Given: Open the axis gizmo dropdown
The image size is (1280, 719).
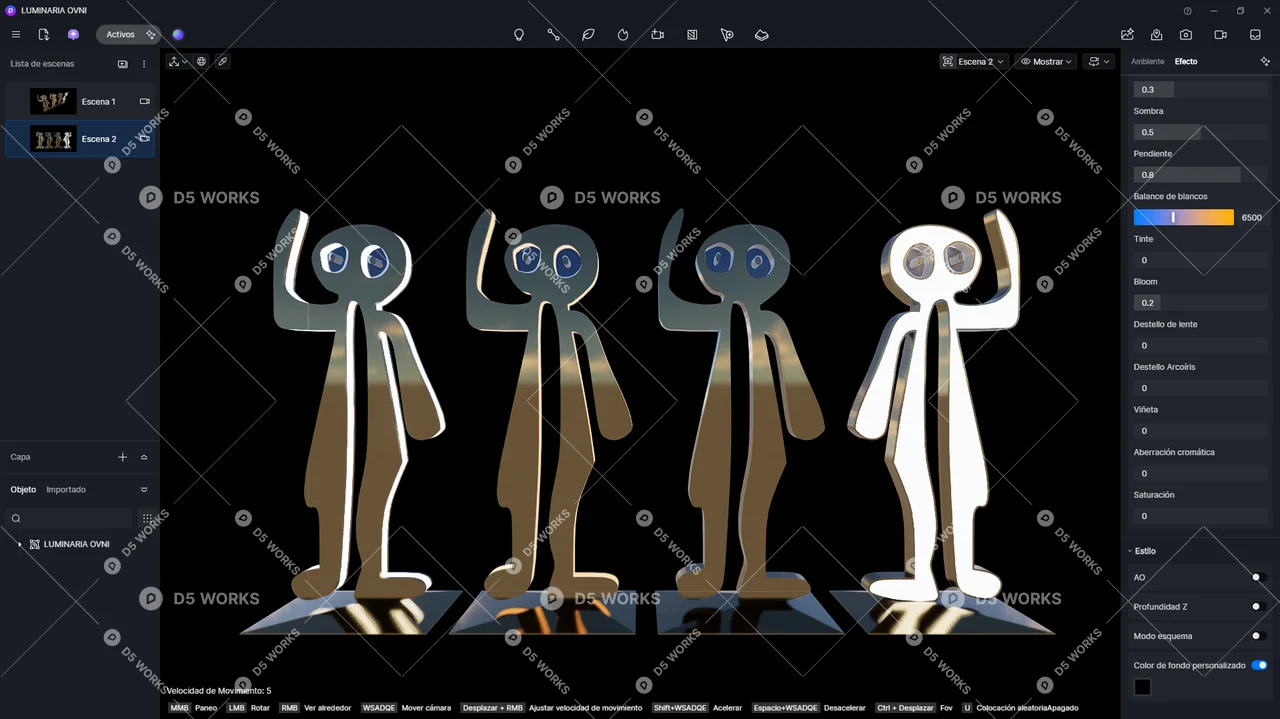Looking at the screenshot, I should 177,61.
